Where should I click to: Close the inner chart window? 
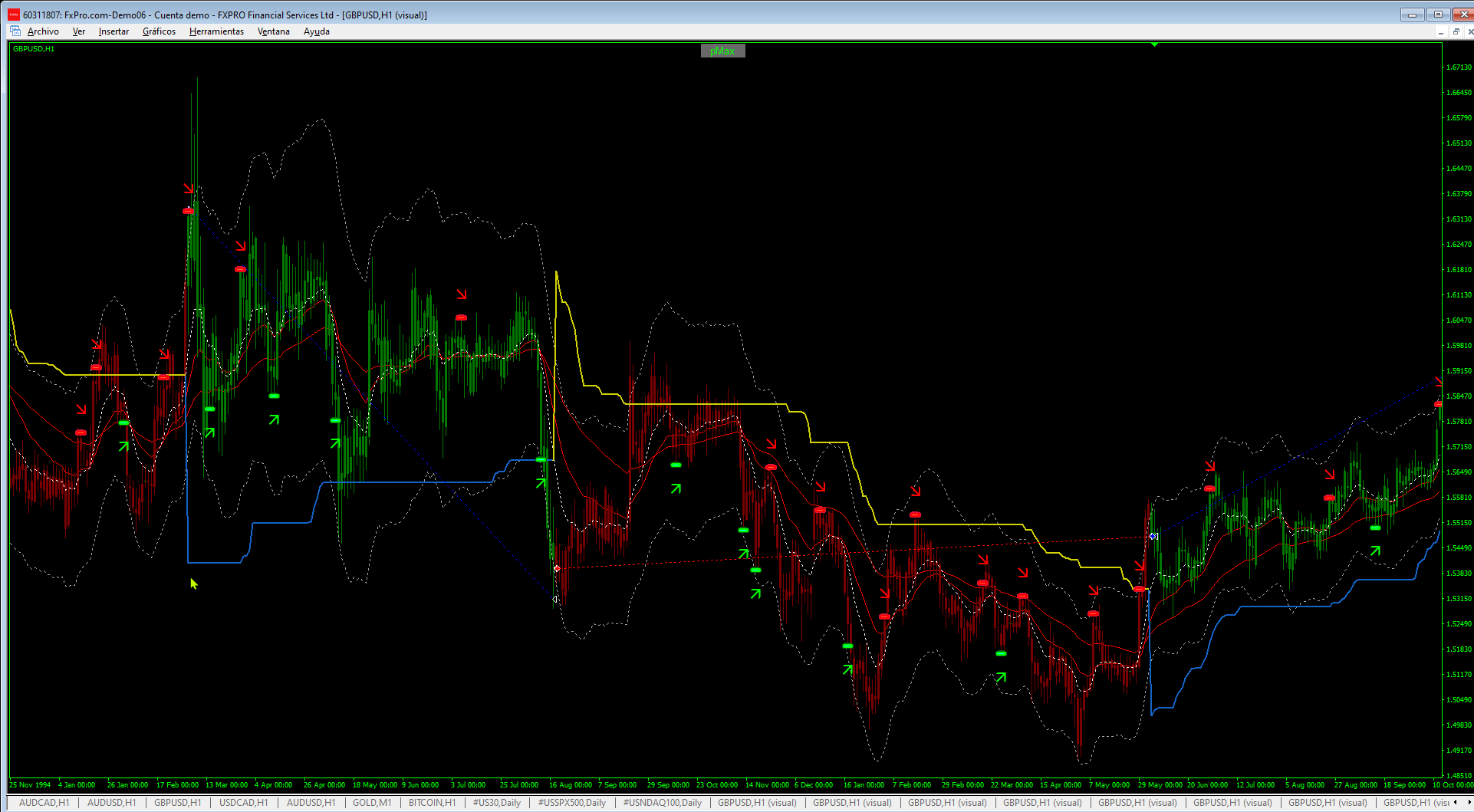point(1469,31)
